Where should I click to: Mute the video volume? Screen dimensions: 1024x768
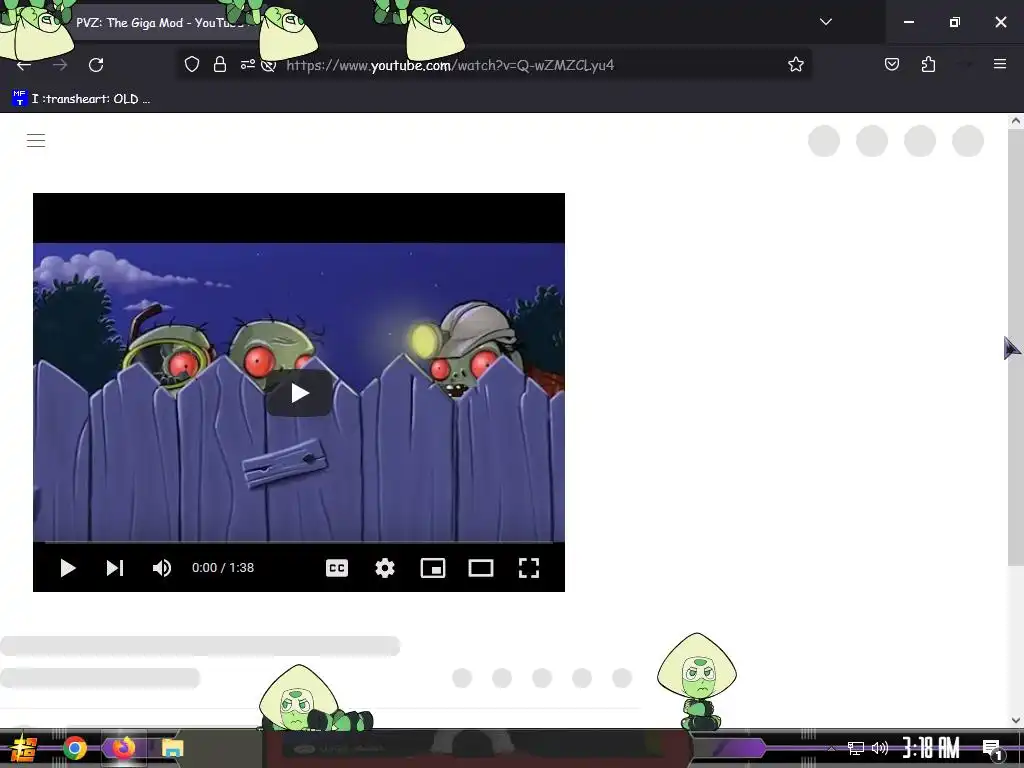[161, 568]
